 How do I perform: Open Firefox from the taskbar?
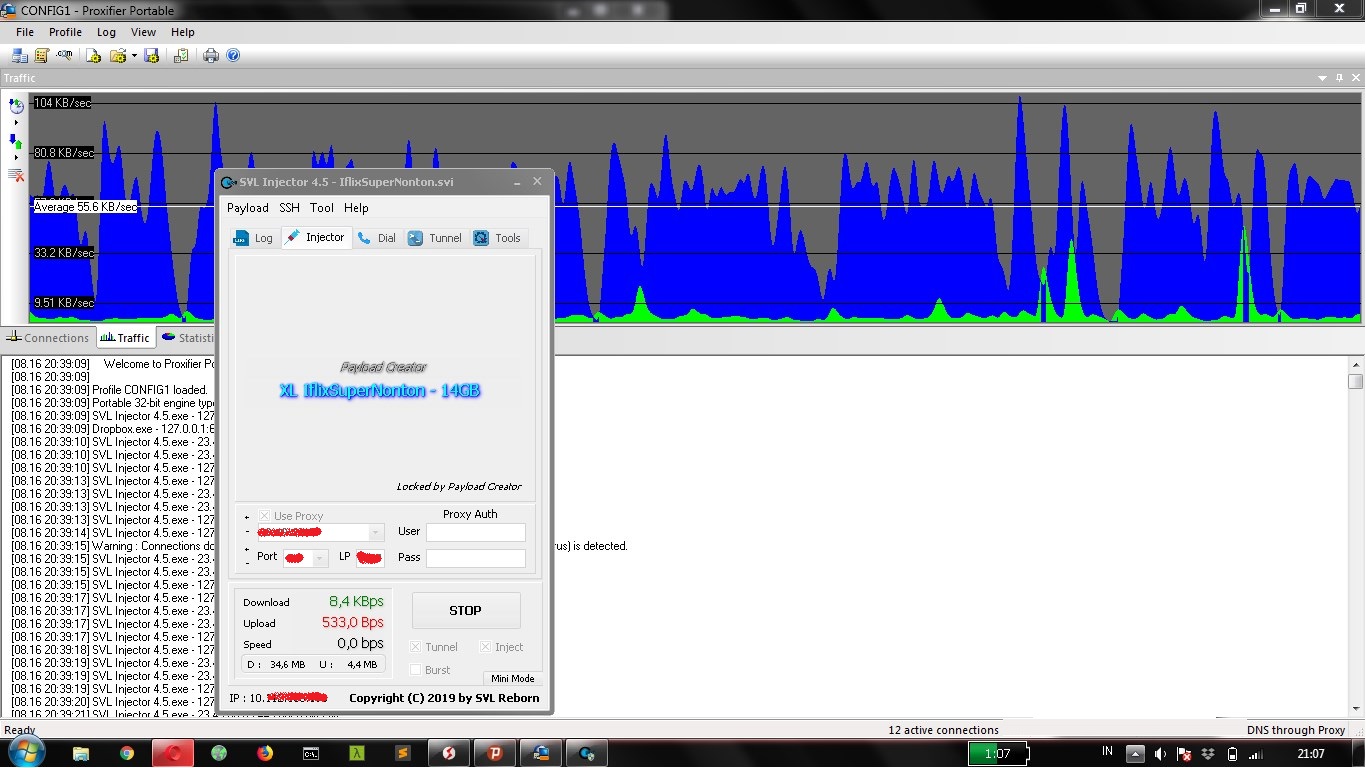pos(265,753)
